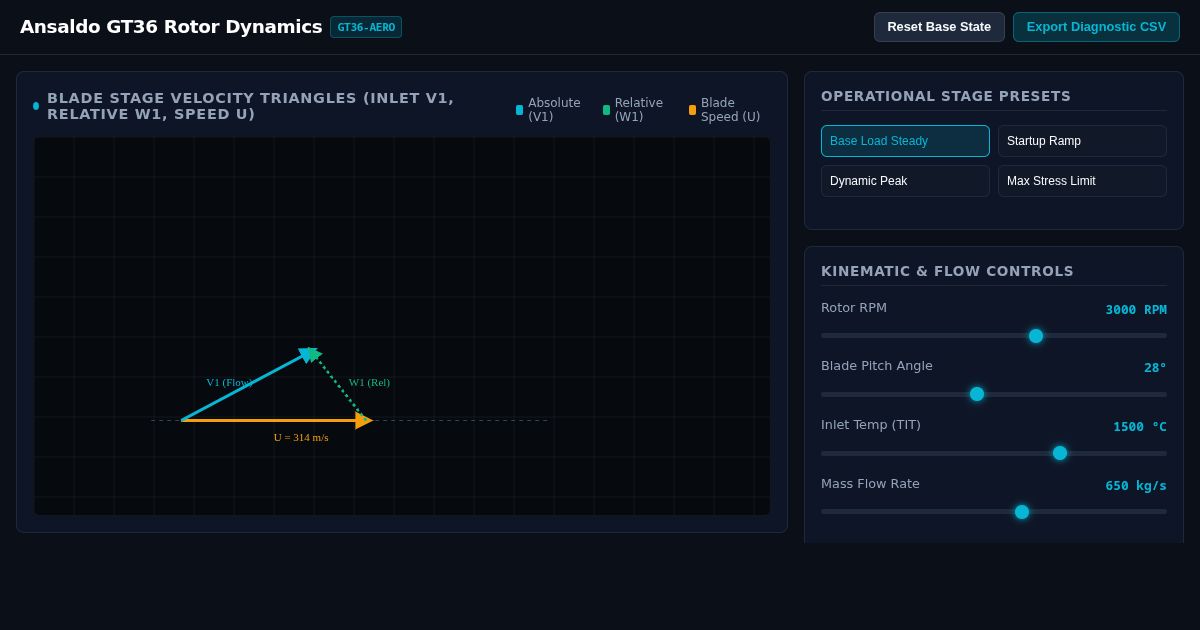Click the Relative (W1) legend swatch
The image size is (1200, 630).
[606, 110]
